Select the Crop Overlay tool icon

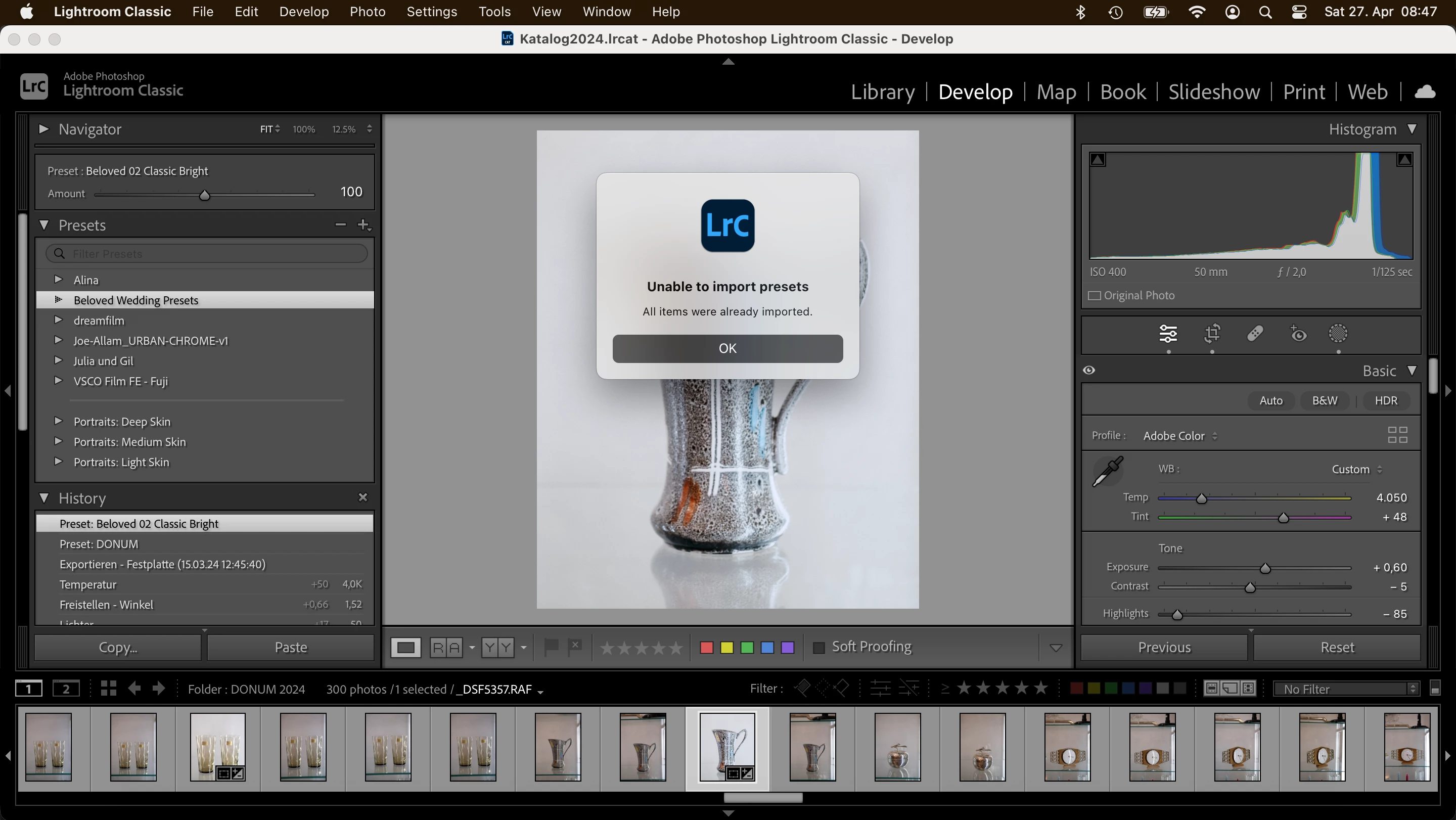pos(1212,334)
